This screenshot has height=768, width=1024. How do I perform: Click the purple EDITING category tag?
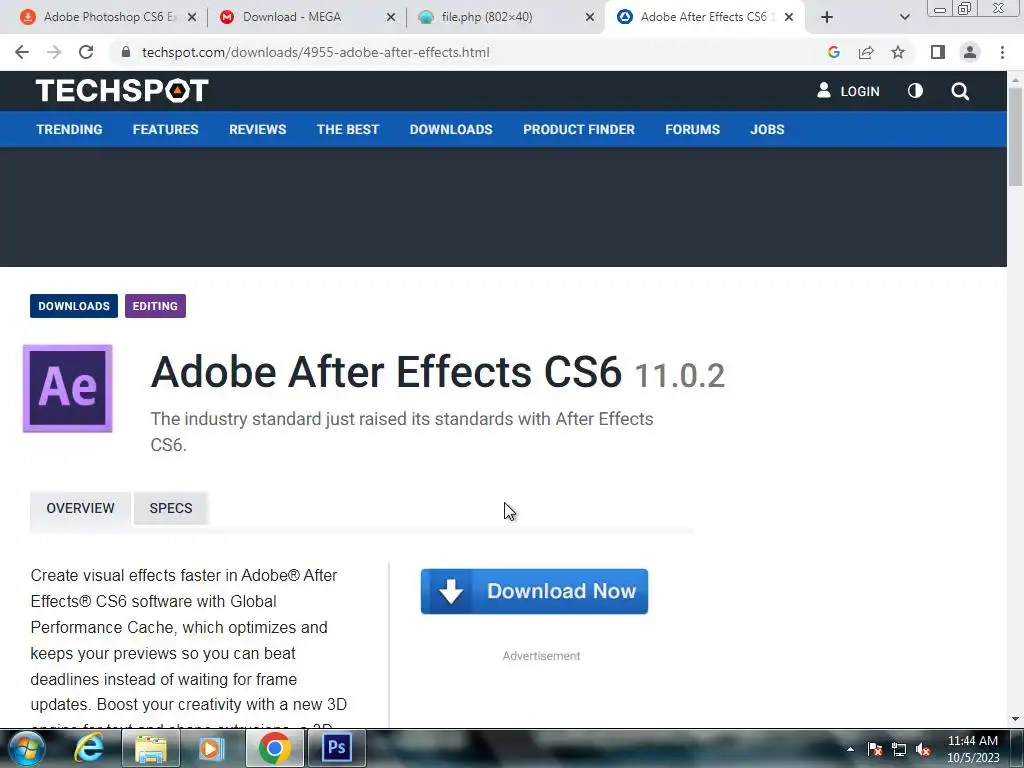pos(155,306)
